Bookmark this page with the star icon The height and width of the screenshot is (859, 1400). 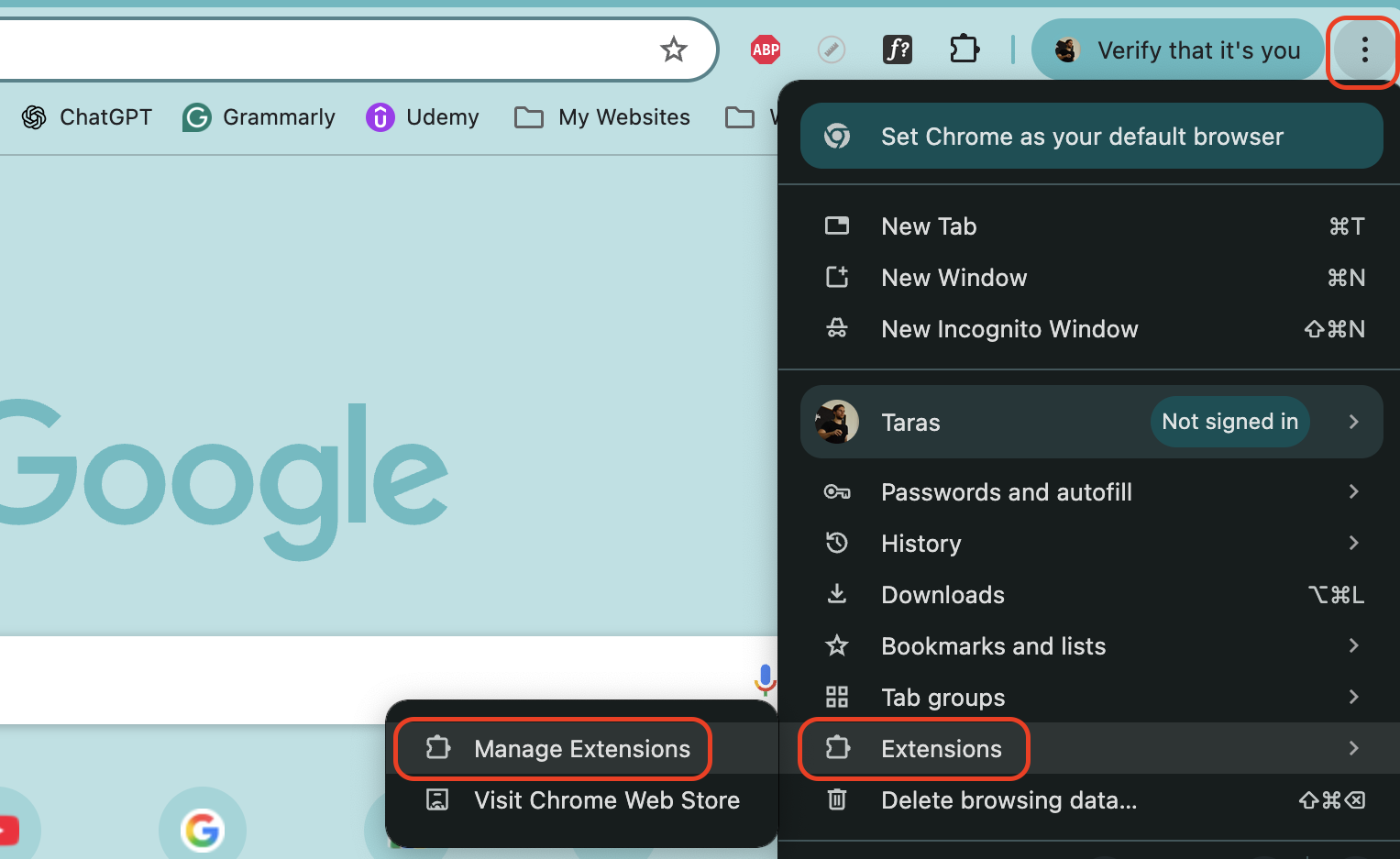tap(674, 50)
